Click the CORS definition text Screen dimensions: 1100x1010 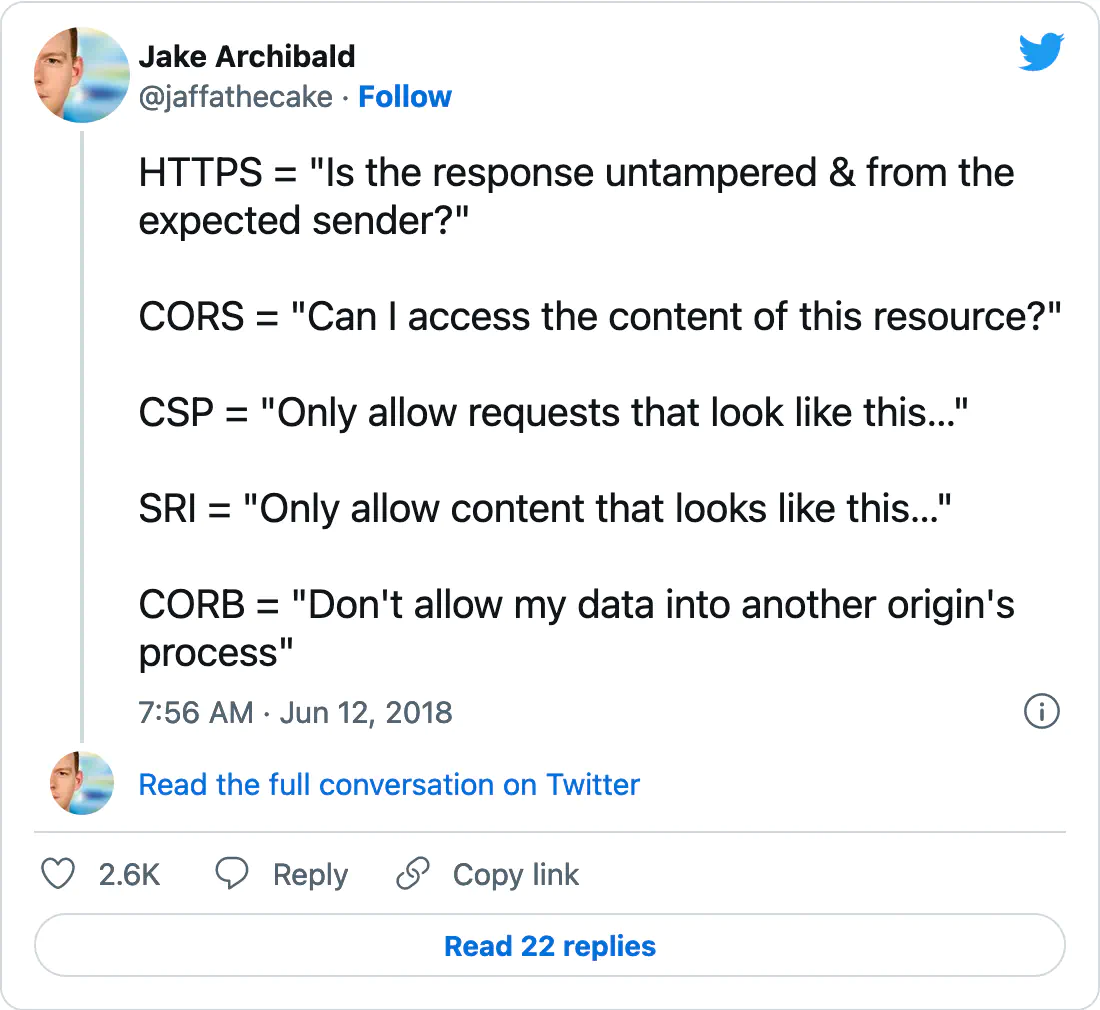(600, 316)
